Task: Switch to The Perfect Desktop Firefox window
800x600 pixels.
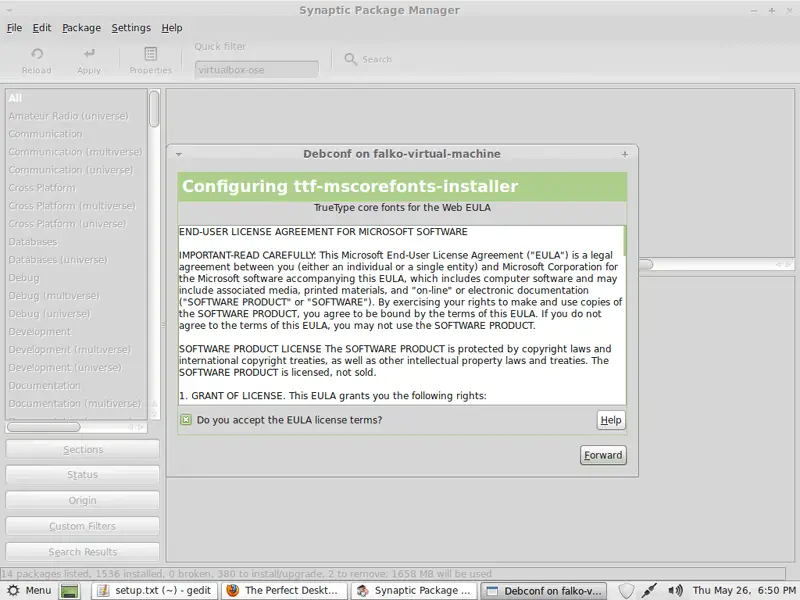Action: tap(284, 591)
